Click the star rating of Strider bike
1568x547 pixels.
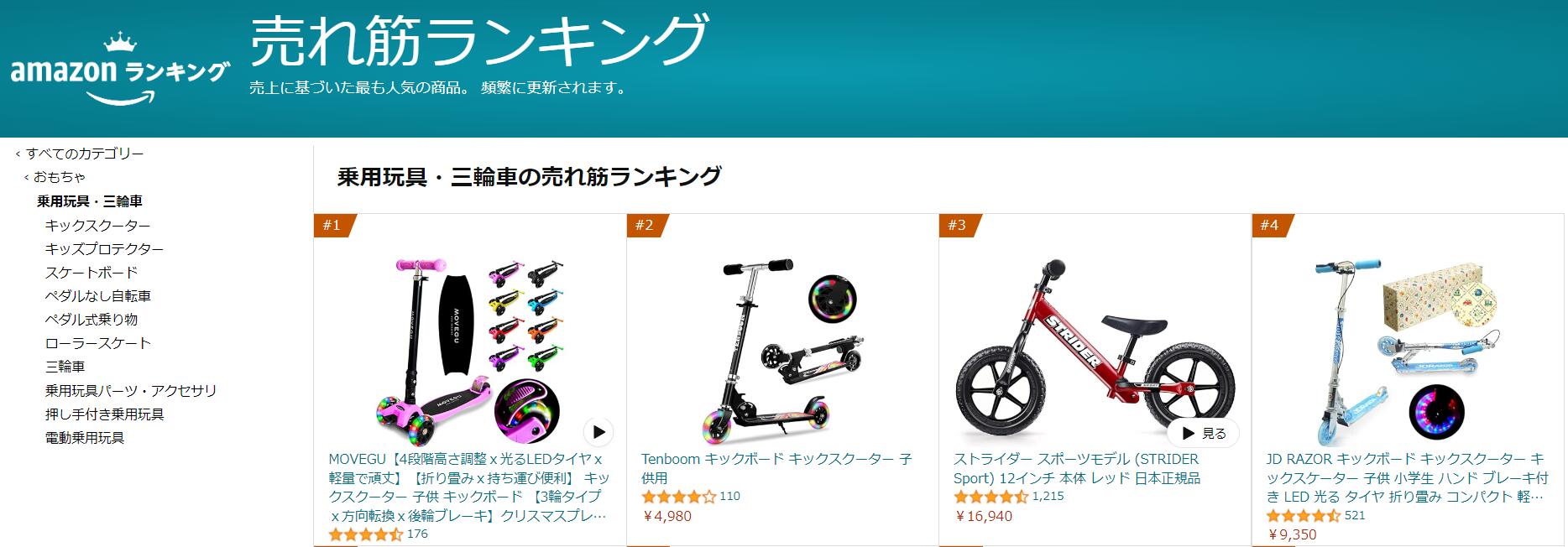tap(990, 497)
